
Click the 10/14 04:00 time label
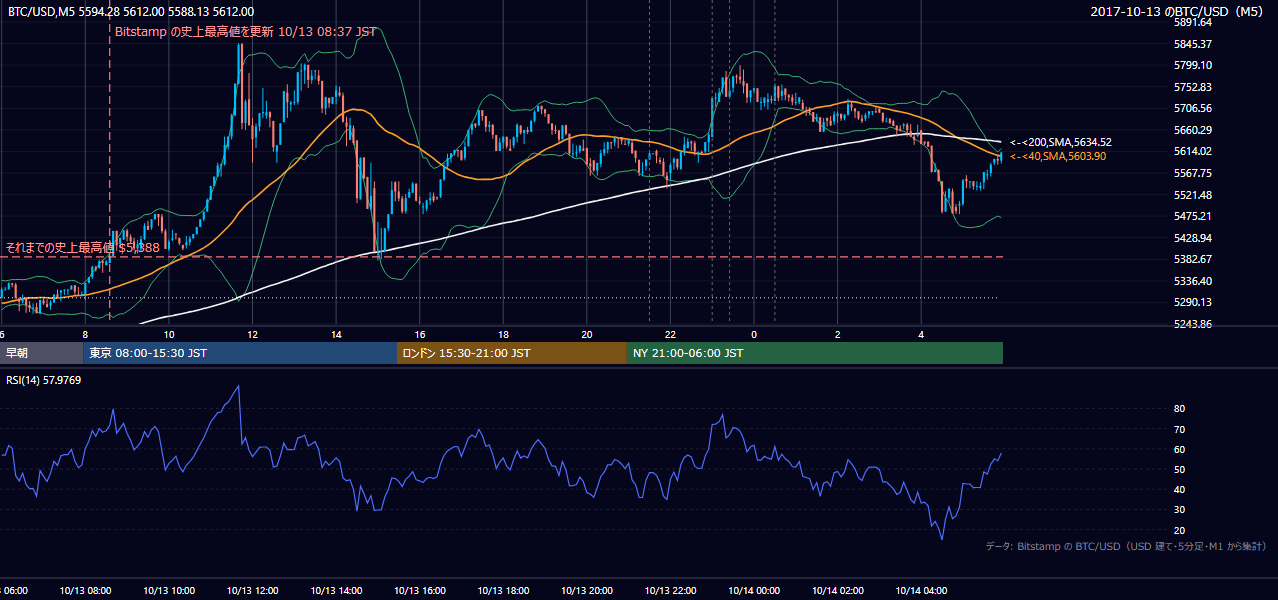click(x=921, y=591)
